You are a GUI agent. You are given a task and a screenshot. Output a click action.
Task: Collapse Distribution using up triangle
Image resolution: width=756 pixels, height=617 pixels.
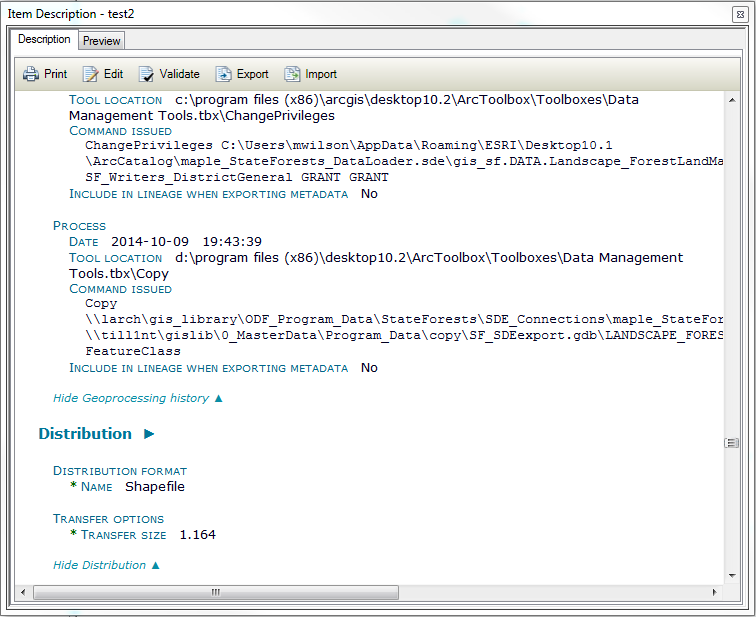[155, 565]
